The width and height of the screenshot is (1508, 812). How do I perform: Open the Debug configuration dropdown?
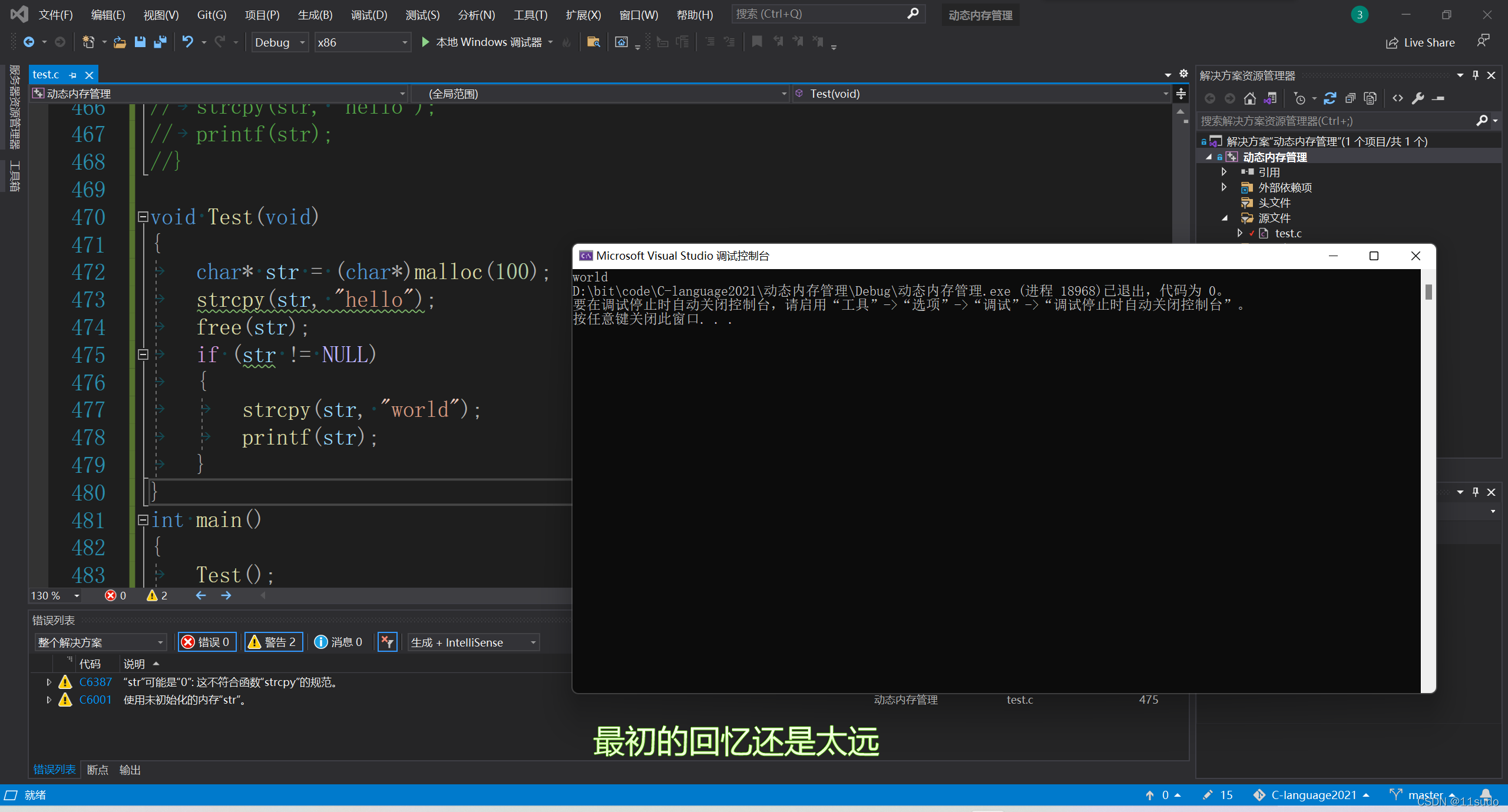(280, 42)
